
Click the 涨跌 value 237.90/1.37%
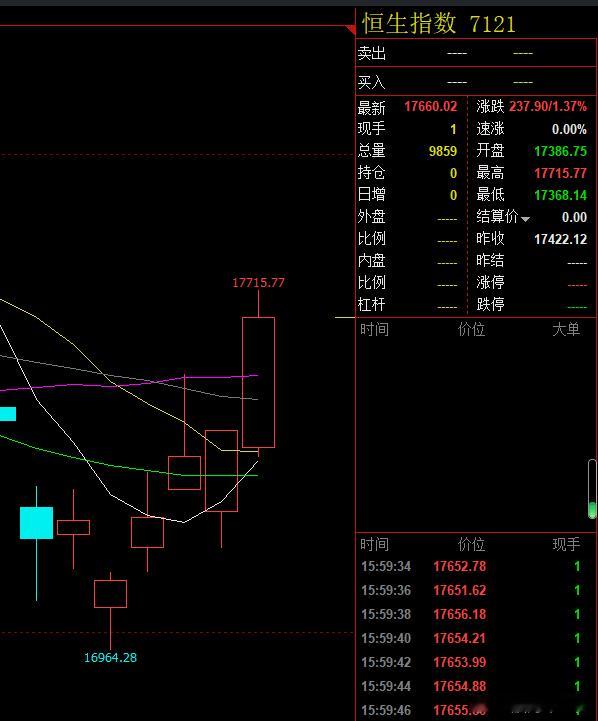point(548,107)
